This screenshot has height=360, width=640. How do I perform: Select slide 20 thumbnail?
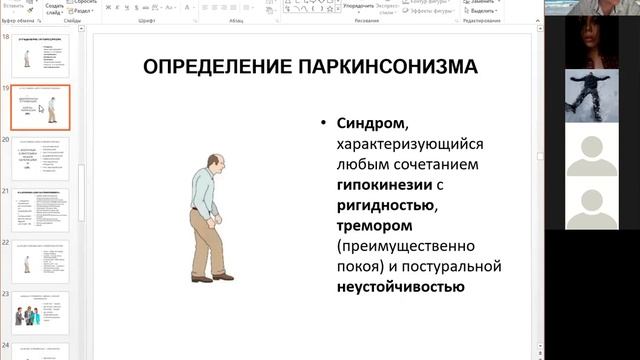[x=40, y=159]
